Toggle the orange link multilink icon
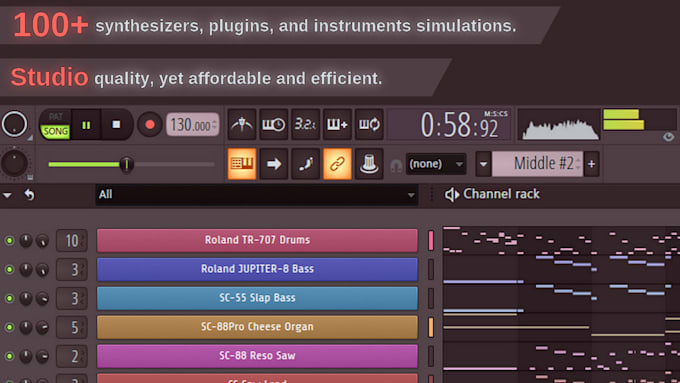The image size is (680, 383). (337, 164)
